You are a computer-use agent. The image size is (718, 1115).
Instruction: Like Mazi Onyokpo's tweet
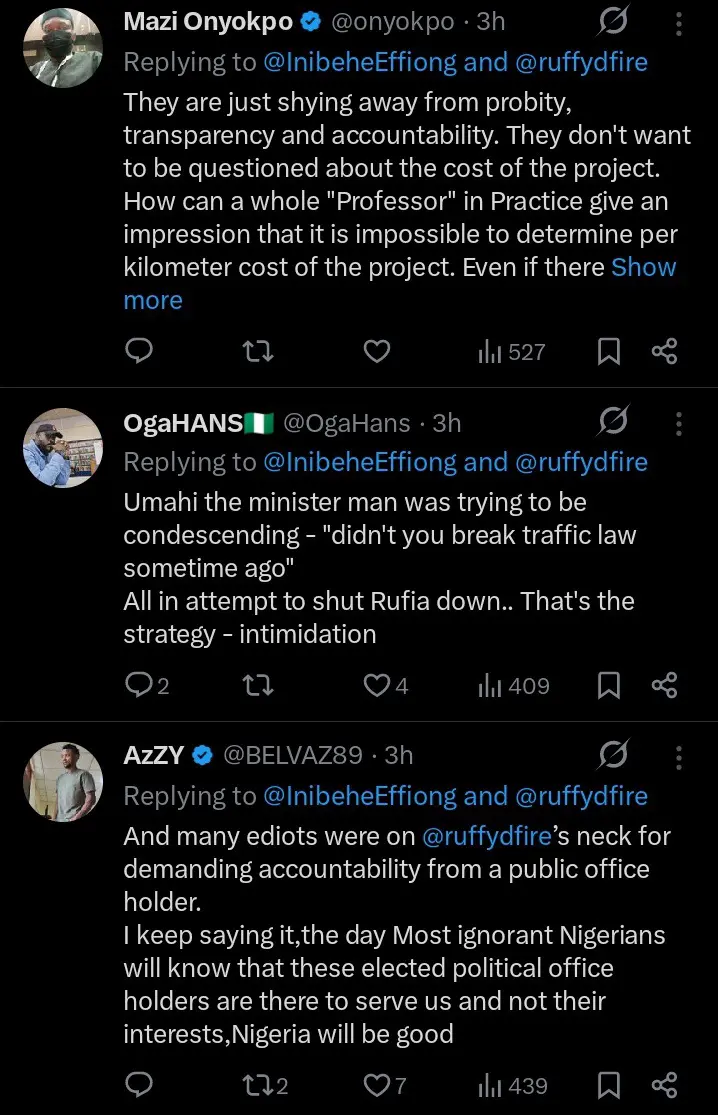tap(376, 351)
